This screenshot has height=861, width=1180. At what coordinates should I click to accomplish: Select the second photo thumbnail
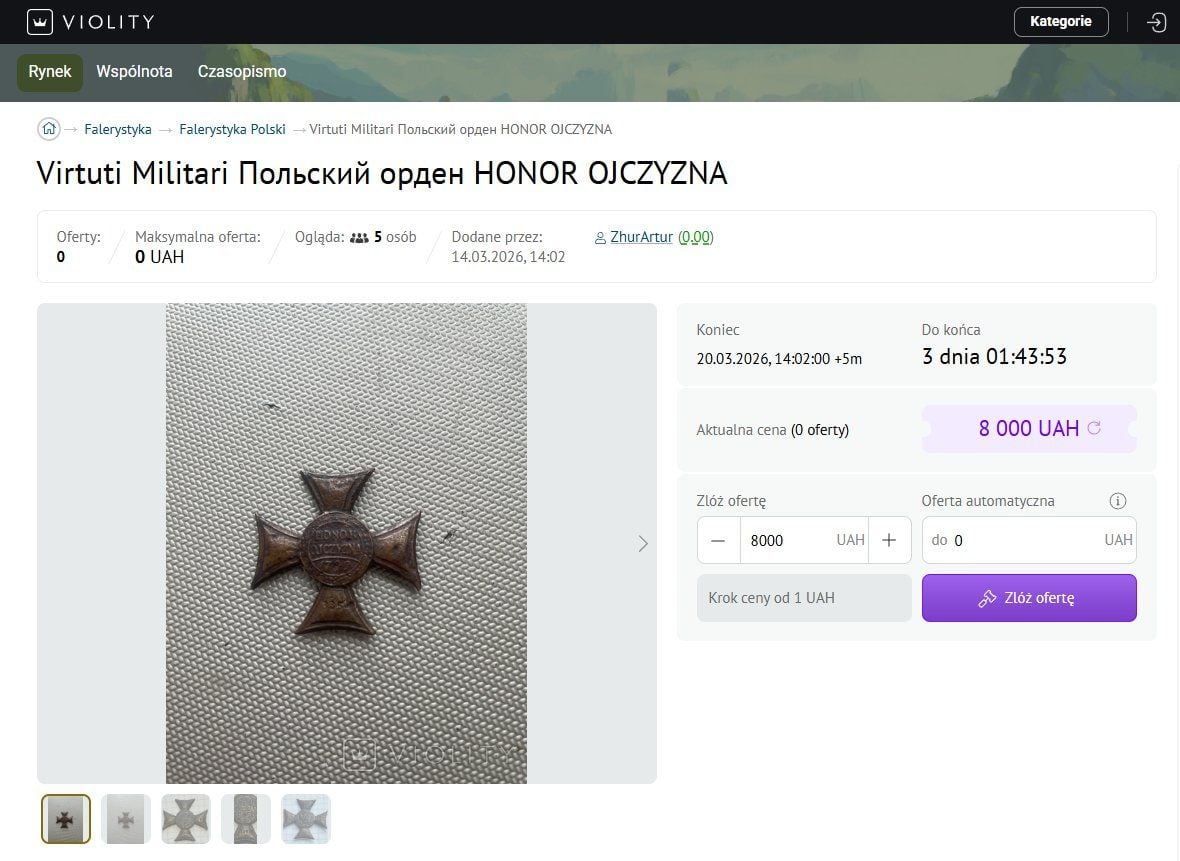[126, 819]
